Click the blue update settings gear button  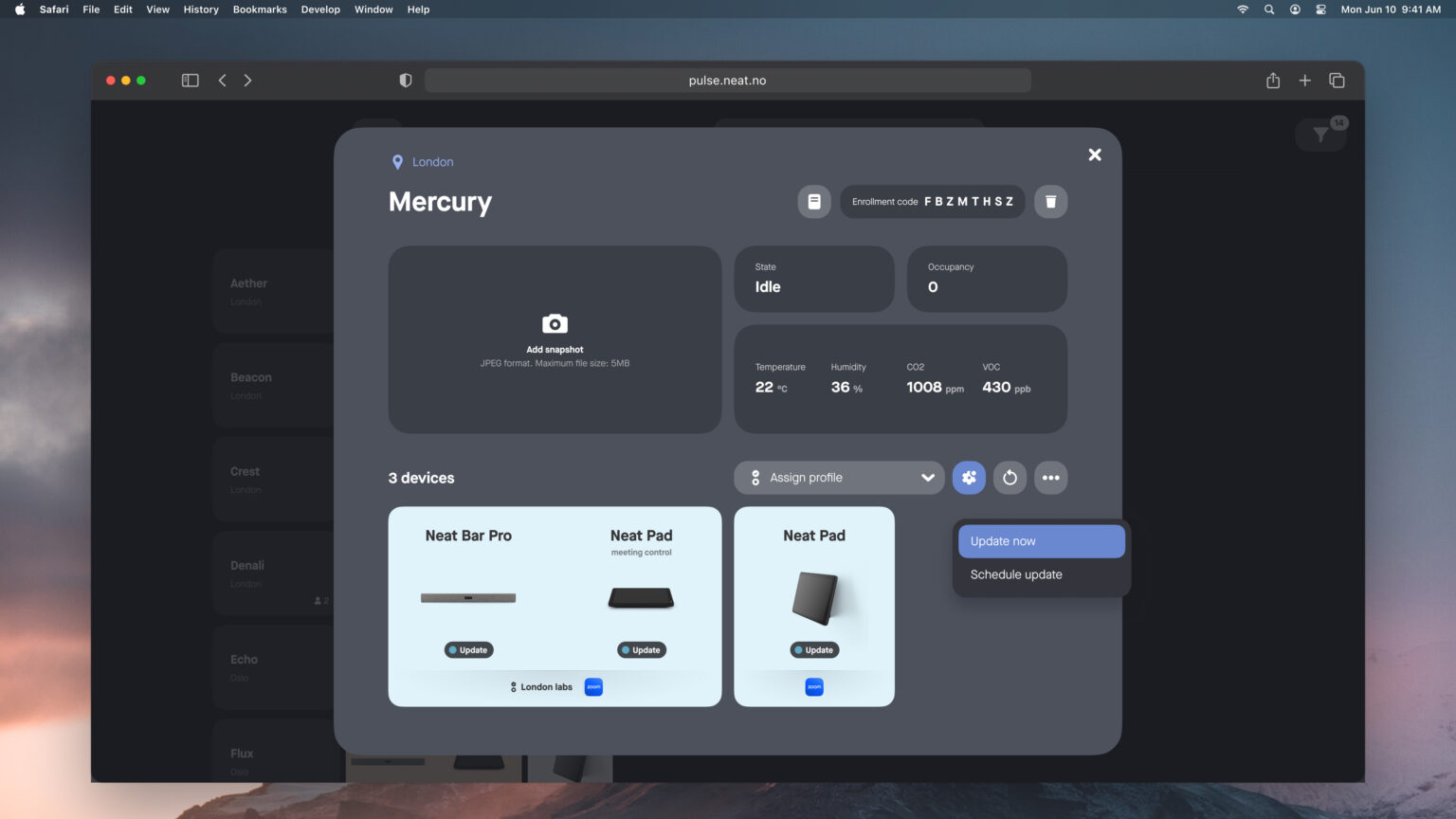pos(969,478)
